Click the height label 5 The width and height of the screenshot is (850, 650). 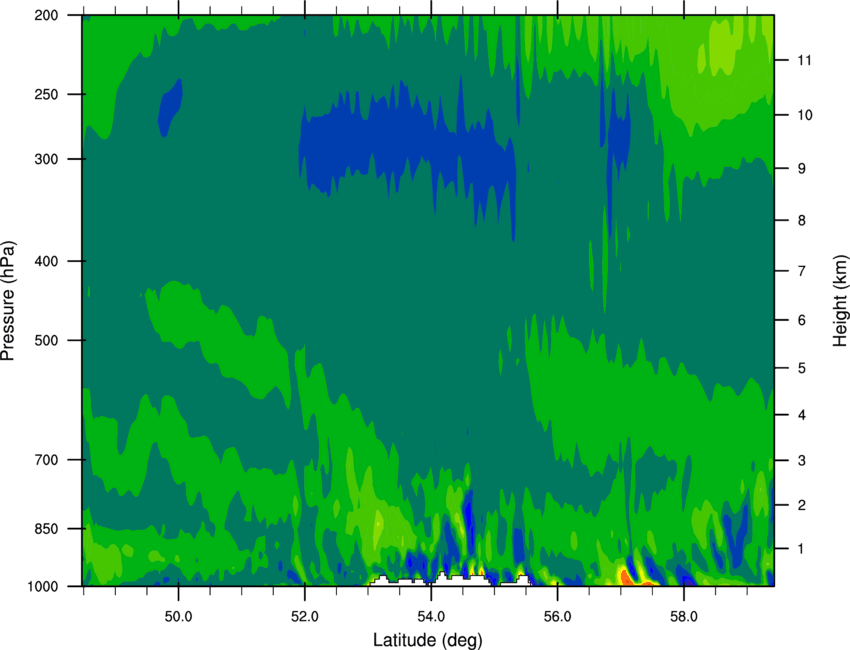(802, 368)
